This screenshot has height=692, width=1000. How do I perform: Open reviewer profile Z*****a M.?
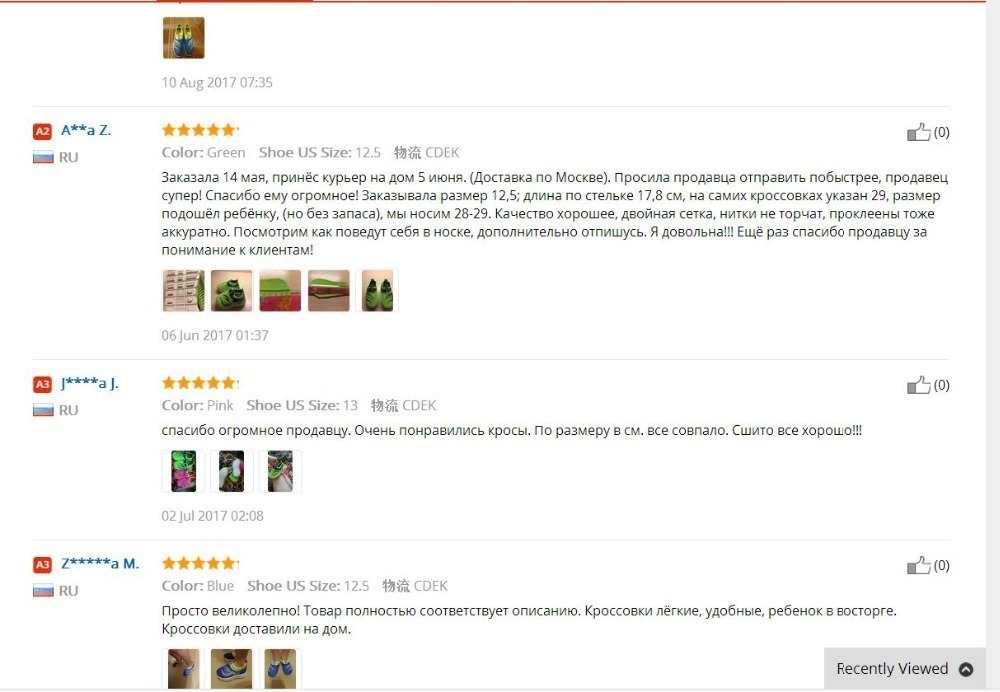coord(100,564)
